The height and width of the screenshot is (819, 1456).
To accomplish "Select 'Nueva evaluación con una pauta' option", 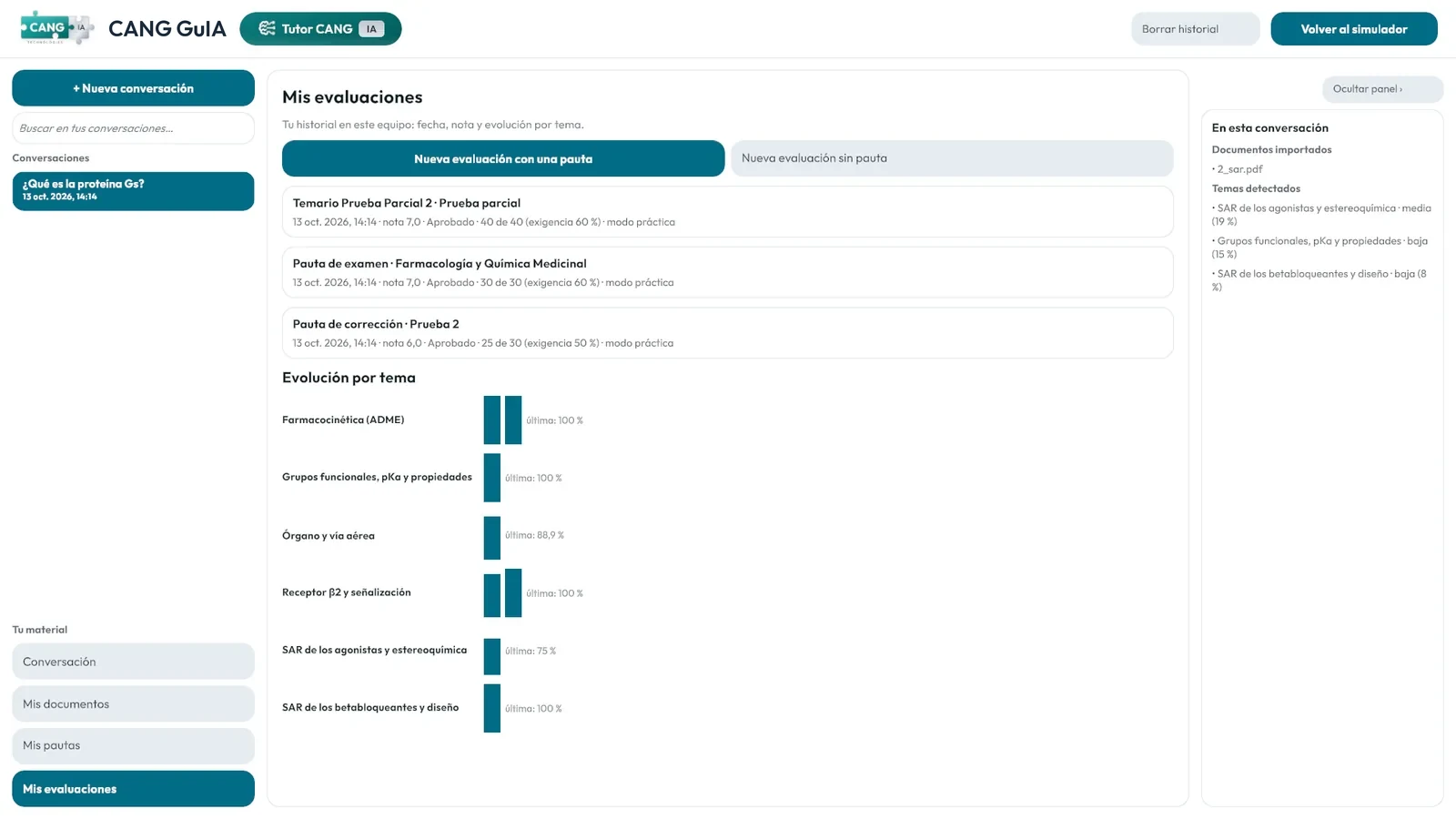I will (503, 158).
